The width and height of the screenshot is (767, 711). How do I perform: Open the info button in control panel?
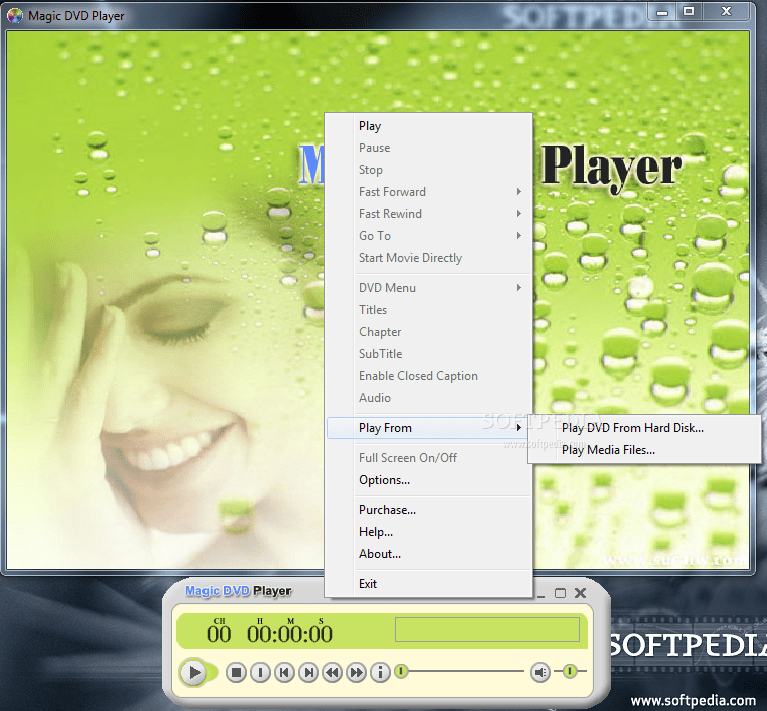[x=381, y=673]
